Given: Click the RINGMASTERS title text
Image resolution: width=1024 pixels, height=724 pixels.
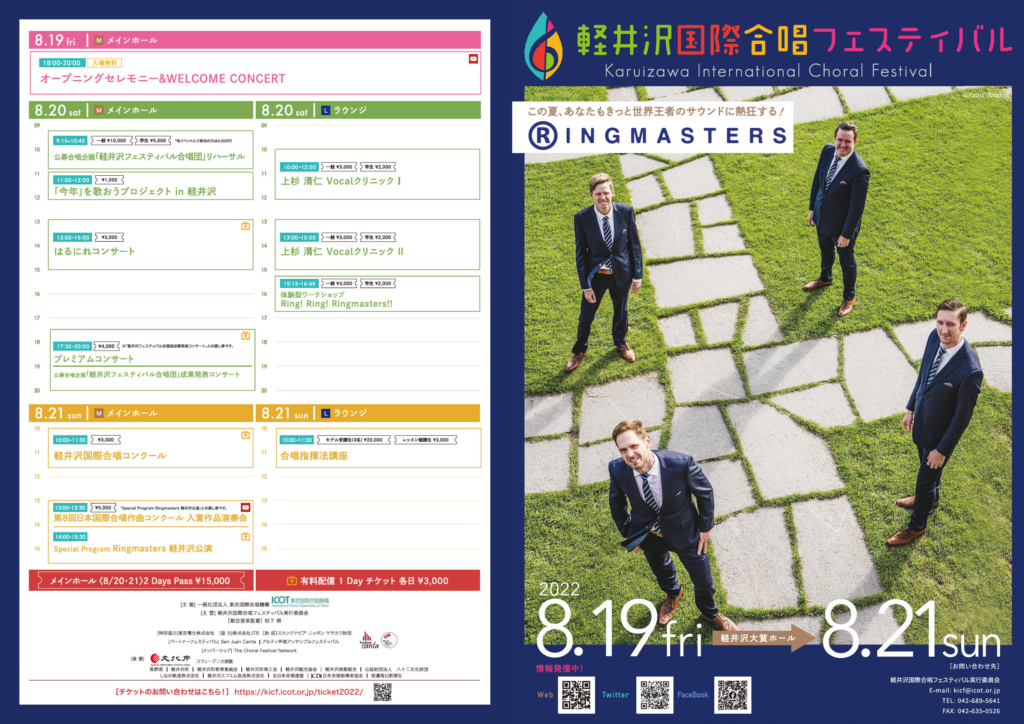Looking at the screenshot, I should point(659,136).
